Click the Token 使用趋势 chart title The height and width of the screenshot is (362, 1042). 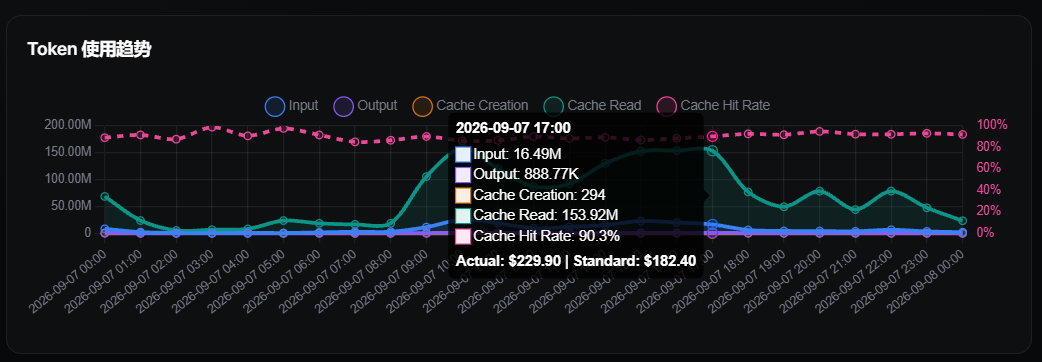[89, 50]
